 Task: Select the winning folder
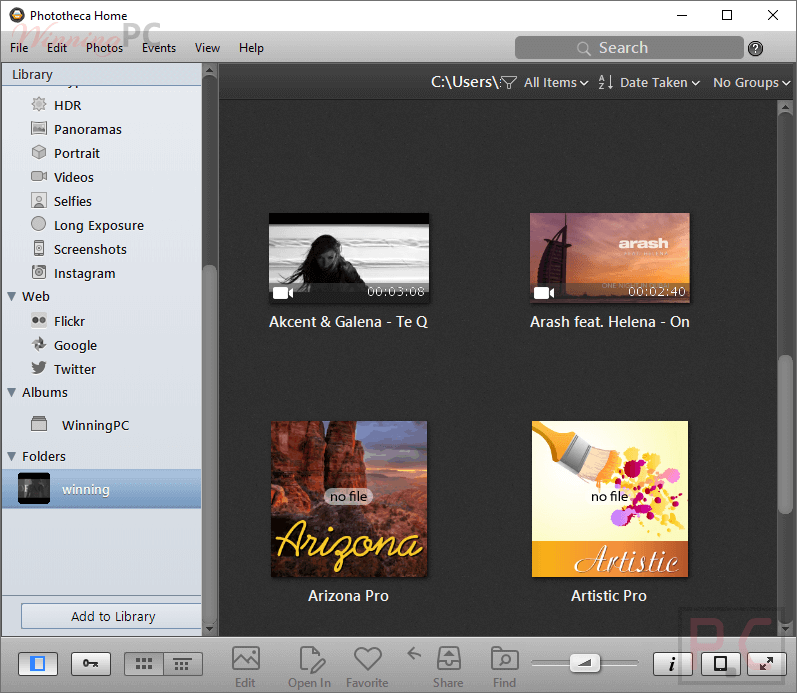point(102,489)
